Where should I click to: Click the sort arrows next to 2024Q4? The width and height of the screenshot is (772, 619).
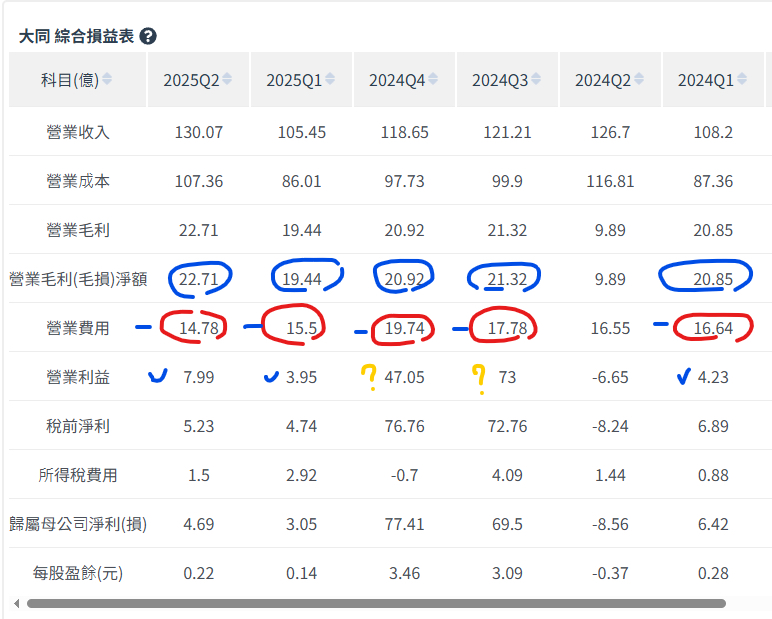tap(433, 79)
